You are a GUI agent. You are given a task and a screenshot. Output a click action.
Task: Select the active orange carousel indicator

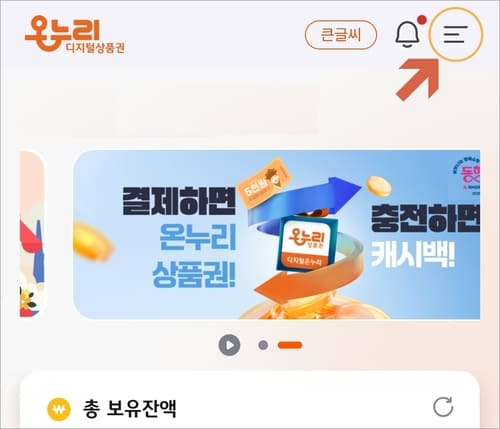(290, 345)
